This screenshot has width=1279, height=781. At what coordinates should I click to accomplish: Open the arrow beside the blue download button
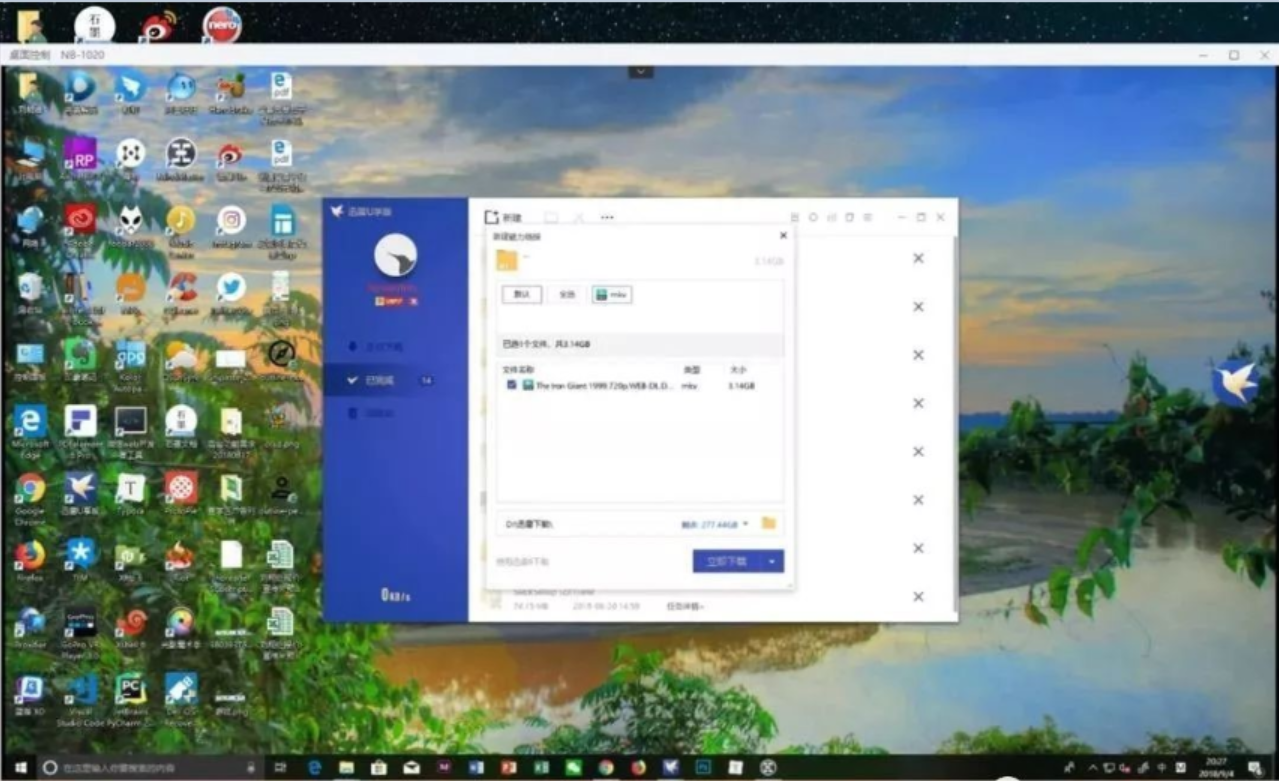[773, 561]
